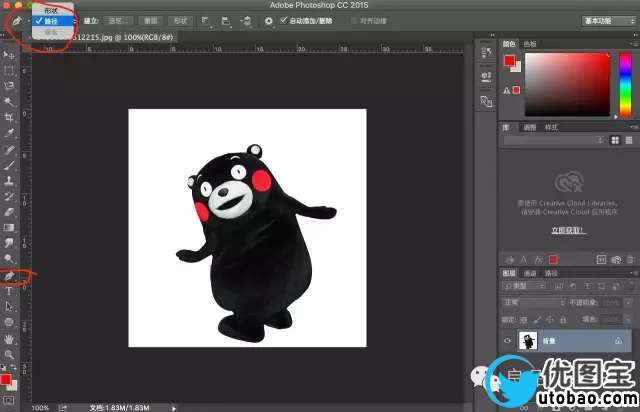Select the Move tool
This screenshot has width=640, height=412.
tap(9, 55)
